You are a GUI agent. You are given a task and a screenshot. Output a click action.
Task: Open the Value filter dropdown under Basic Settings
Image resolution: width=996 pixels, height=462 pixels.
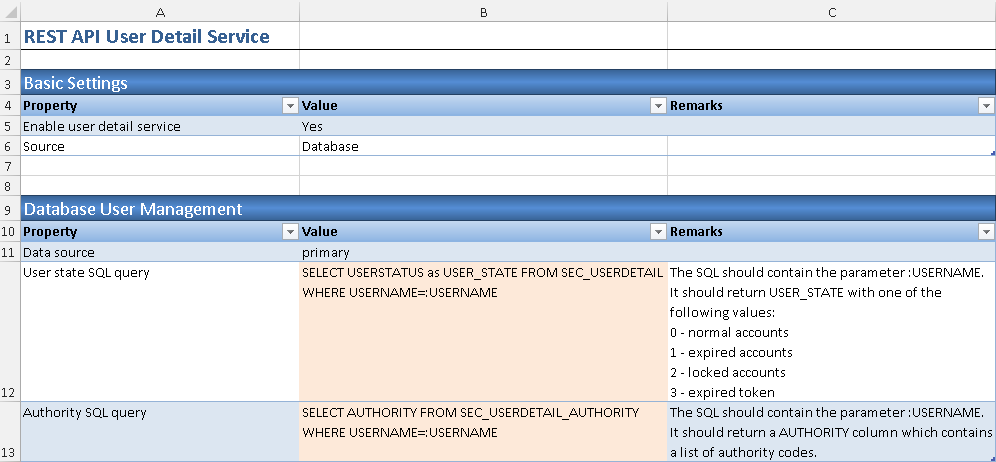(658, 106)
